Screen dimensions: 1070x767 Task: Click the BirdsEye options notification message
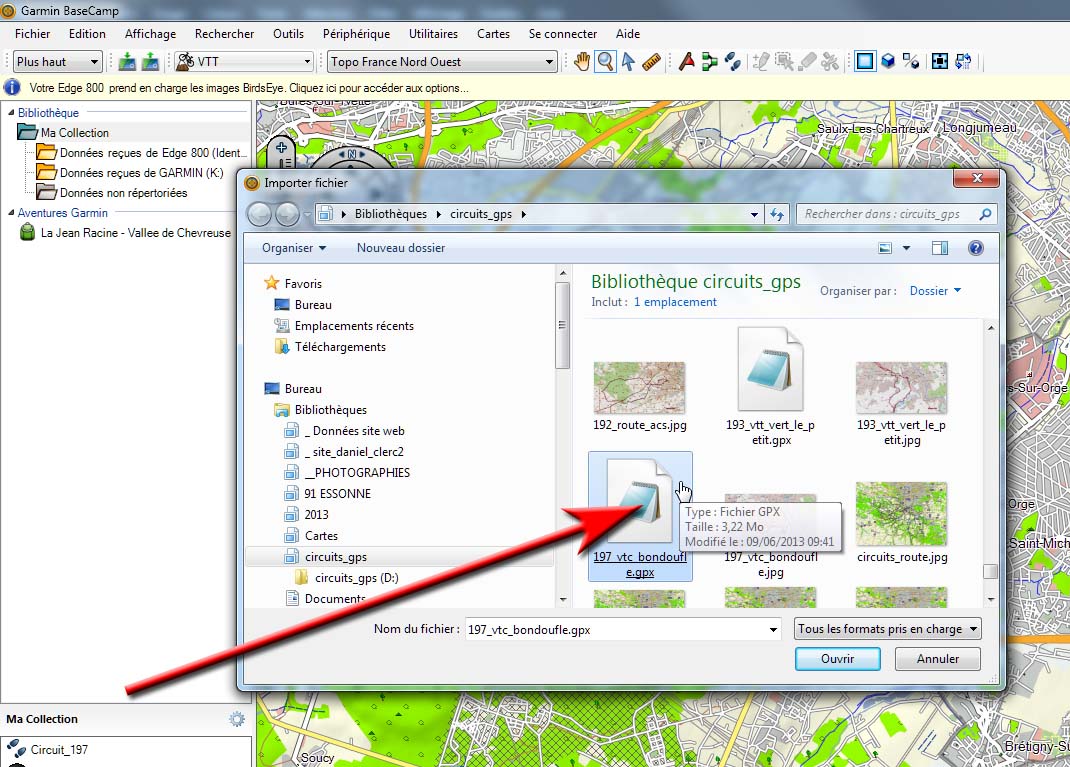(249, 88)
